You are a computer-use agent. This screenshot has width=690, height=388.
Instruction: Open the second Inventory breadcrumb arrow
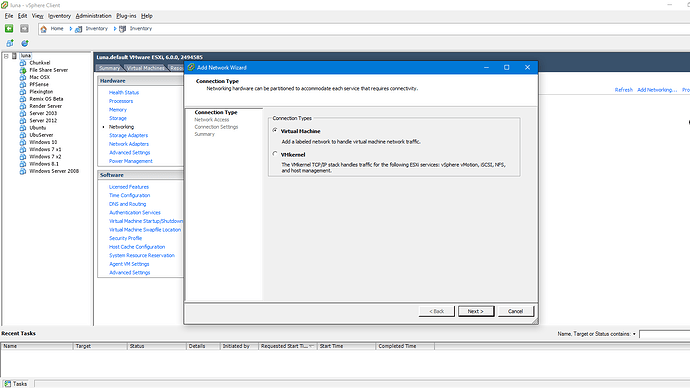(x=115, y=29)
